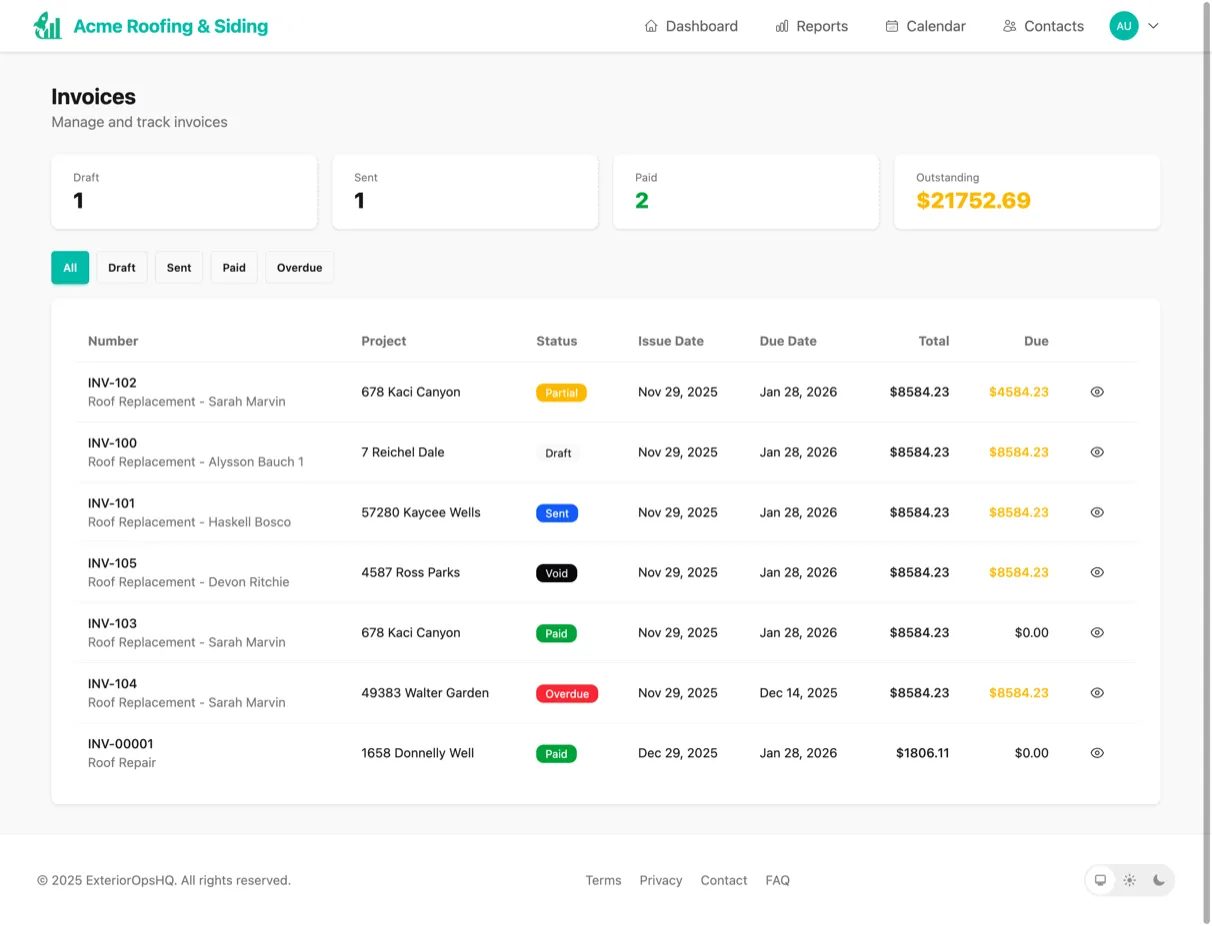Open the Terms link in the footer
The image size is (1212, 926).
(x=603, y=880)
